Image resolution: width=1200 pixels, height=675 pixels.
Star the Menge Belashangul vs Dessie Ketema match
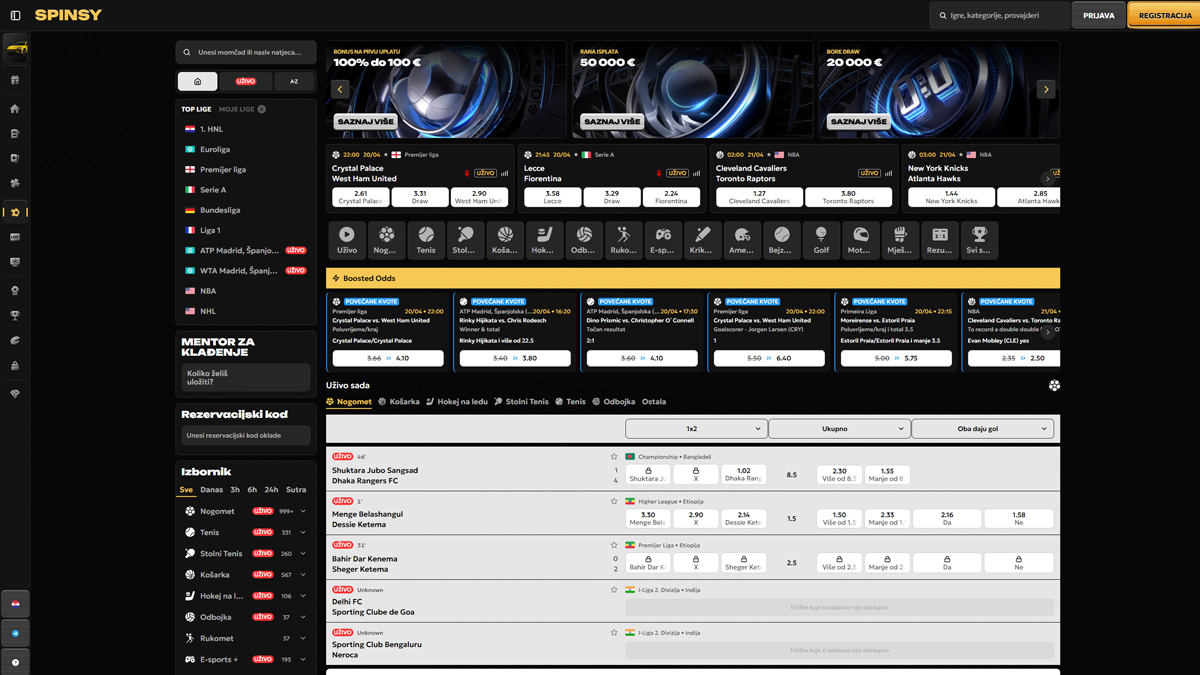click(614, 501)
